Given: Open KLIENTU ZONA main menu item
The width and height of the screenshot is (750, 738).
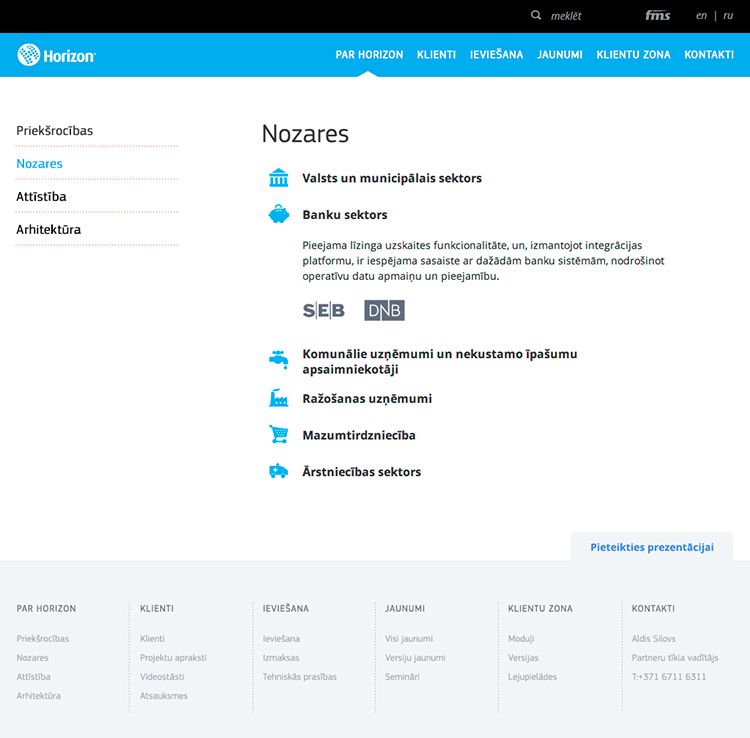Looking at the screenshot, I should pos(633,55).
